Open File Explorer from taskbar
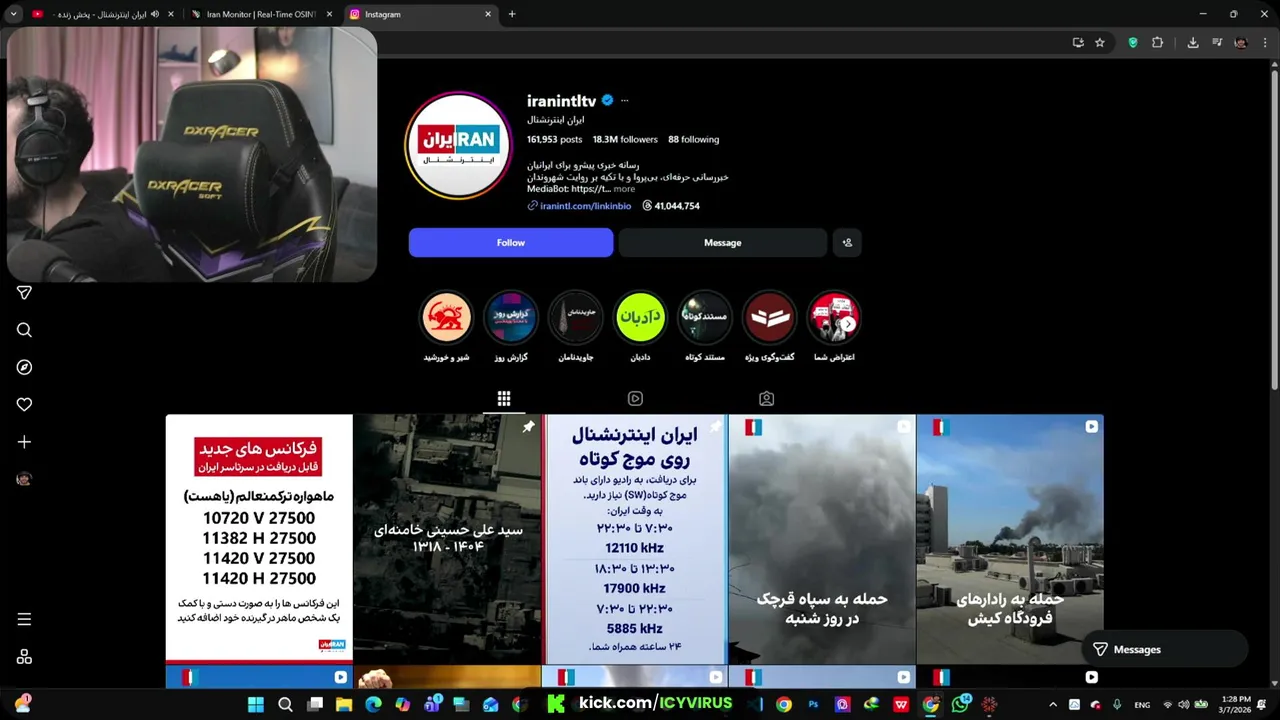 pyautogui.click(x=344, y=705)
